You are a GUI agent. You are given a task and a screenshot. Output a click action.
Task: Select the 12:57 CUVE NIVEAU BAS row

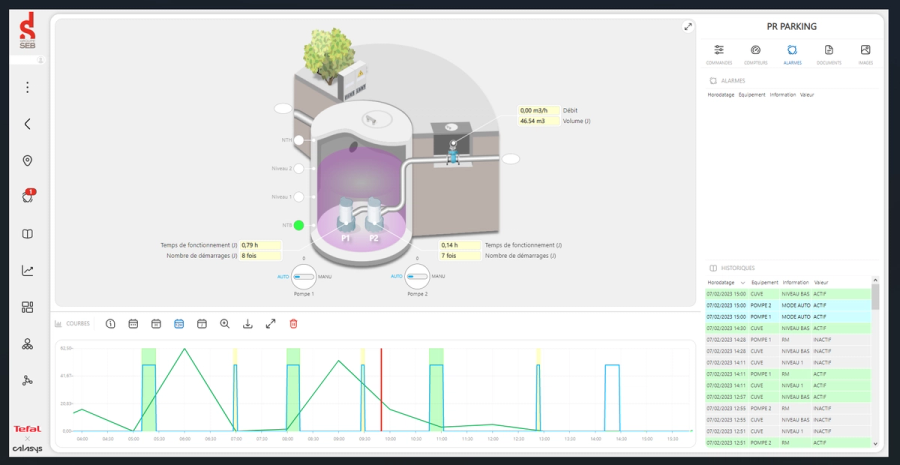pyautogui.click(x=788, y=397)
